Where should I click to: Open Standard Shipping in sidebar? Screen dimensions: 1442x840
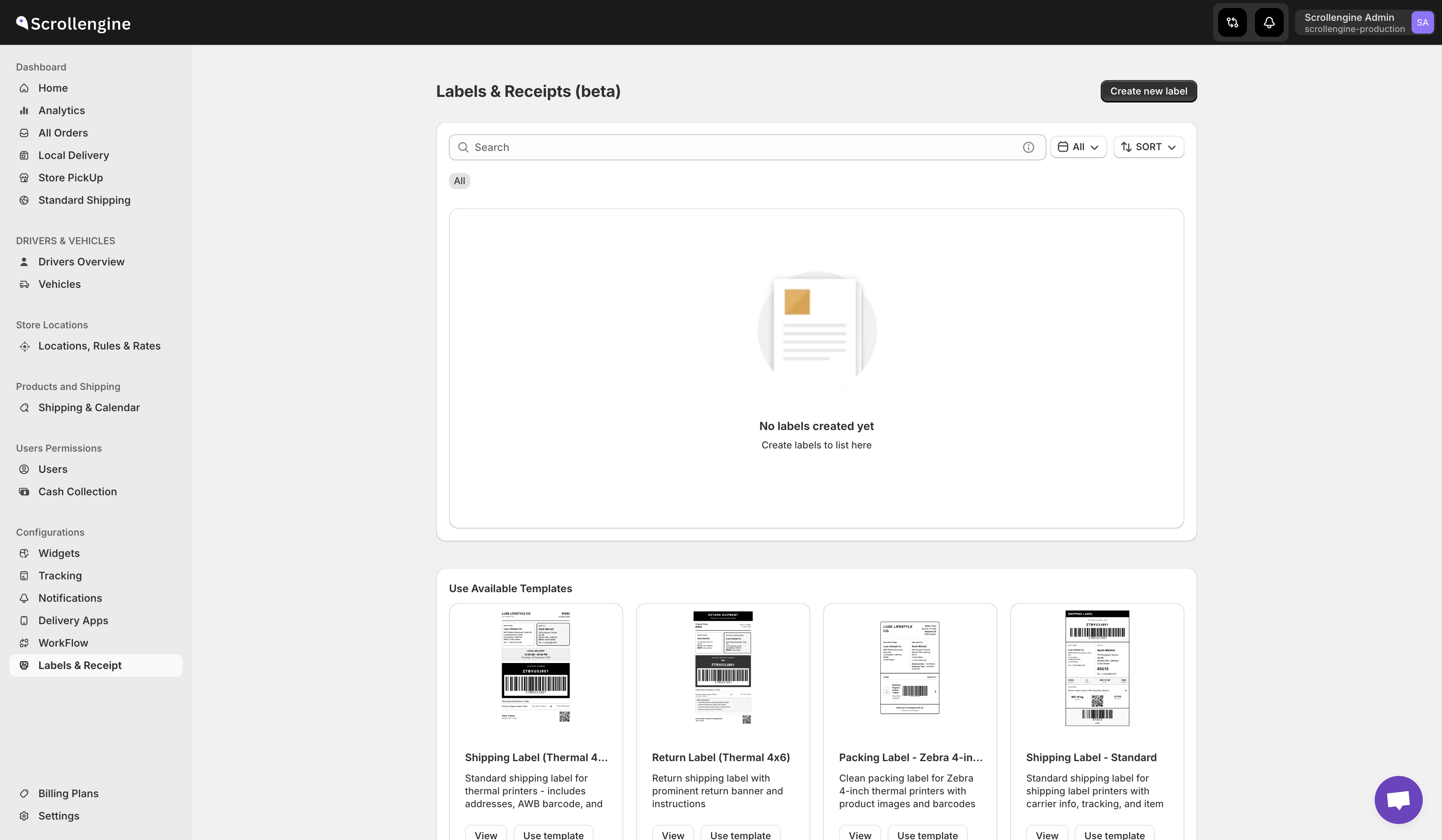[84, 200]
